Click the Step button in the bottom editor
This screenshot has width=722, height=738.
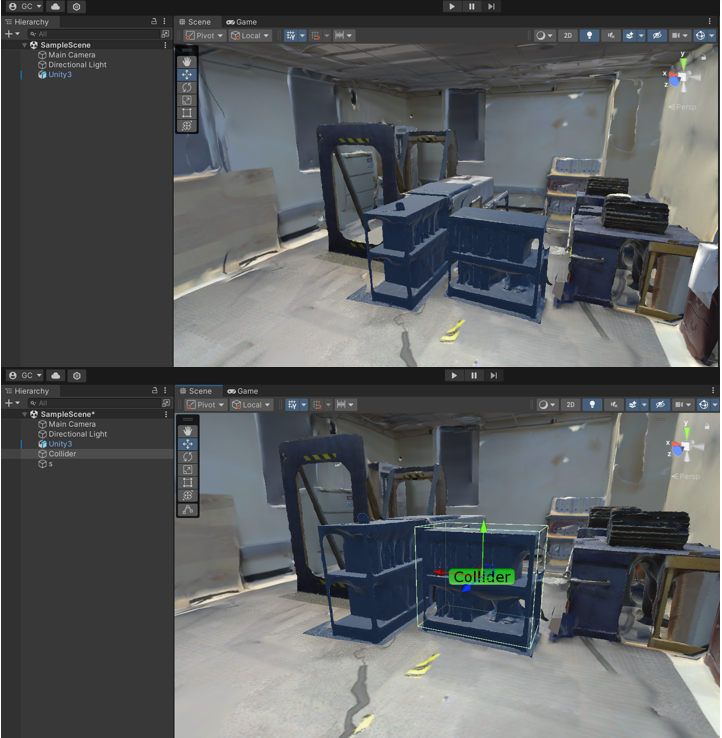tap(493, 376)
